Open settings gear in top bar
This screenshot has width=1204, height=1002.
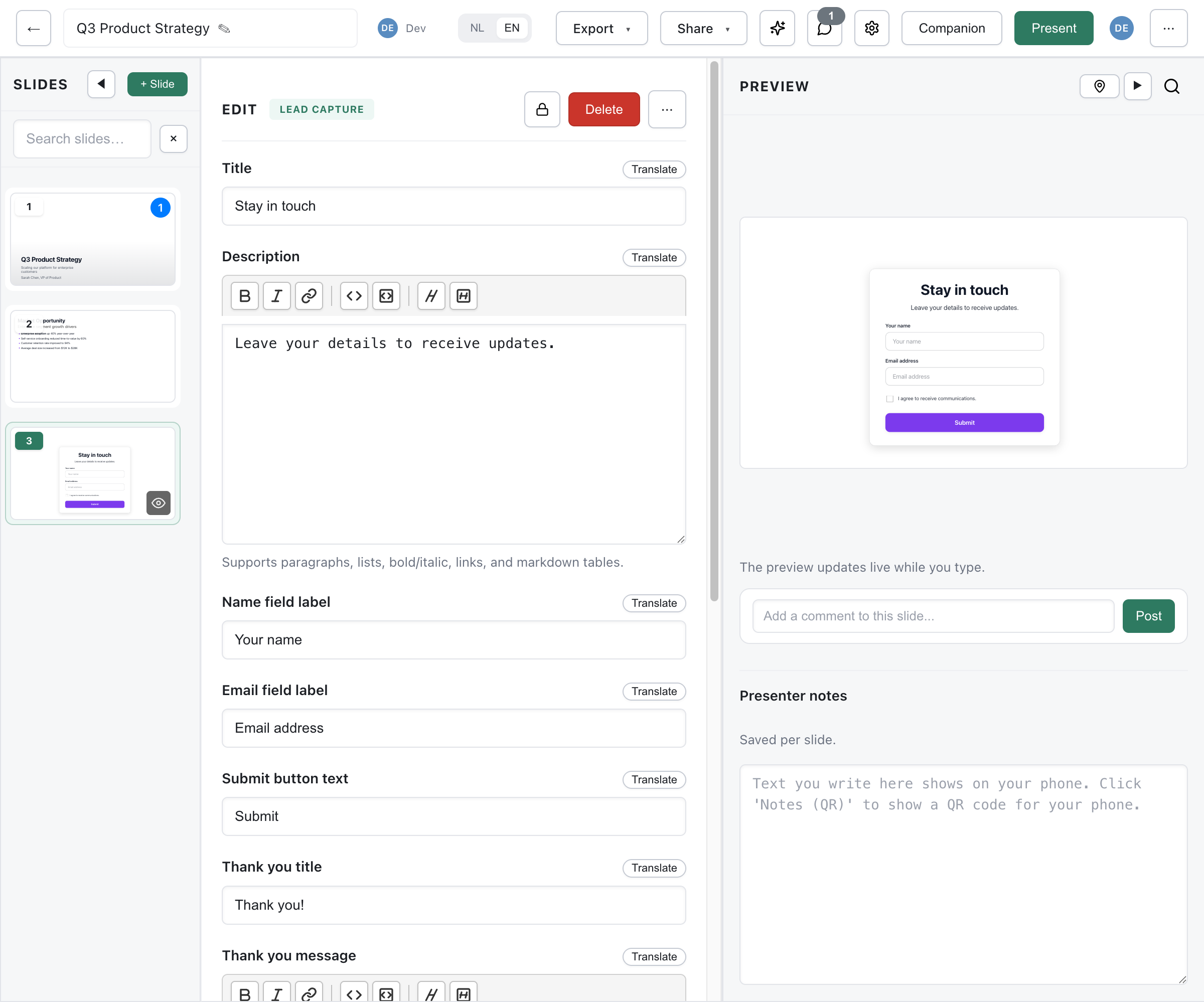(871, 28)
